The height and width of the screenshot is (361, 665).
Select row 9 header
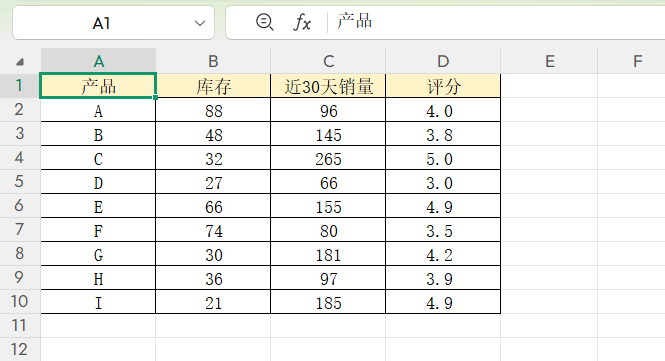(20, 277)
